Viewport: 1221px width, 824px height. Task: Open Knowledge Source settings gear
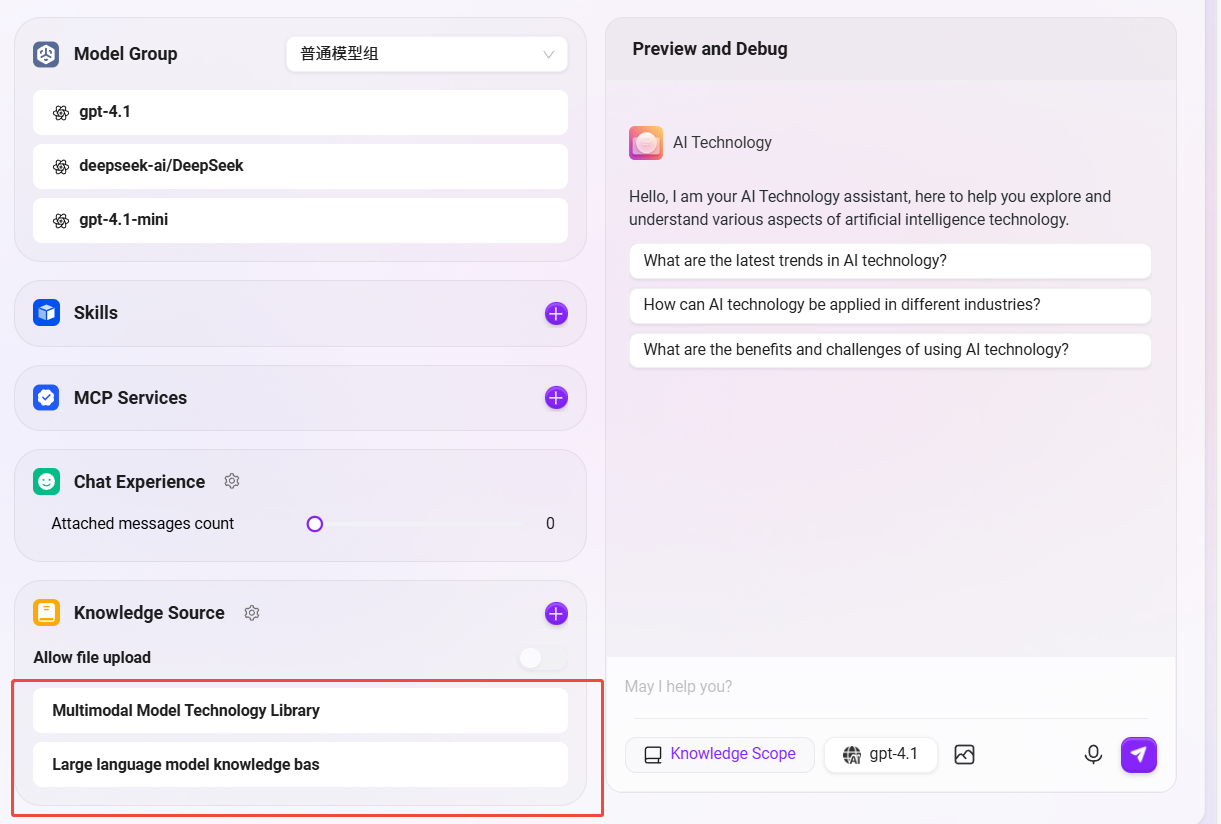(252, 613)
